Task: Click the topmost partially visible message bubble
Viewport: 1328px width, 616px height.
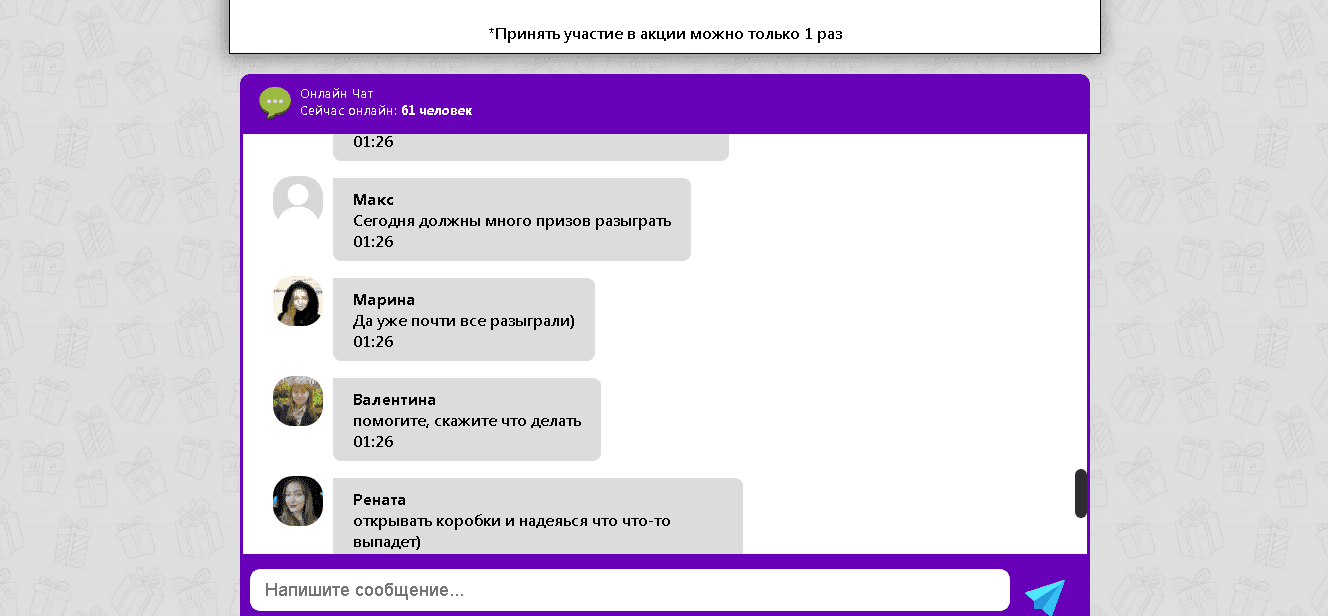Action: pos(530,143)
